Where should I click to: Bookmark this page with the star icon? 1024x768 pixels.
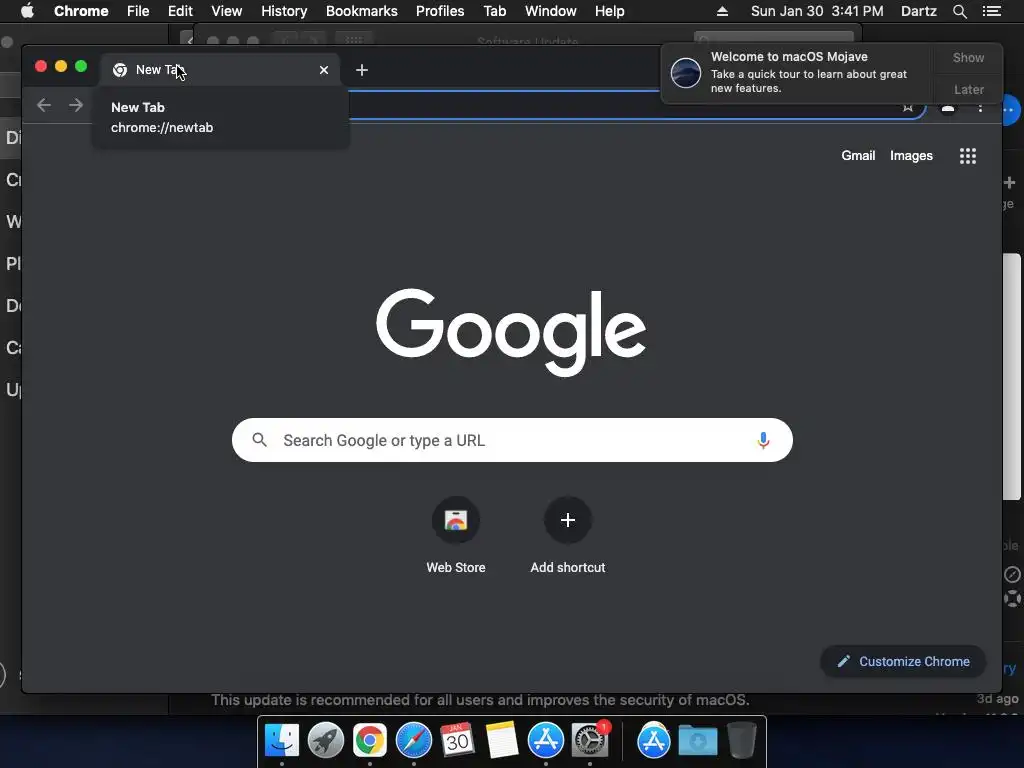(x=907, y=107)
